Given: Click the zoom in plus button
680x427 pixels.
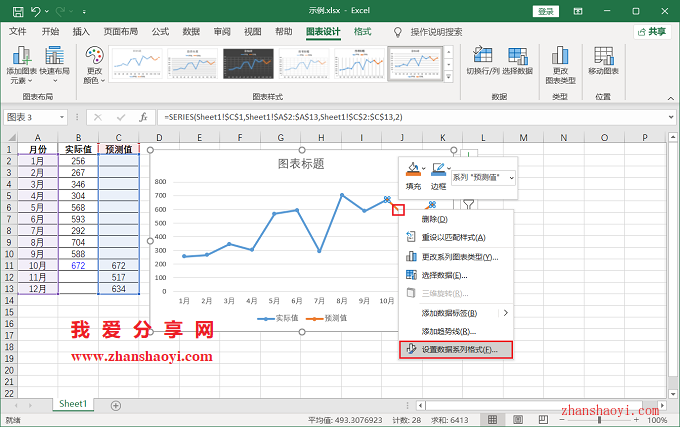Looking at the screenshot, I should click(636, 420).
